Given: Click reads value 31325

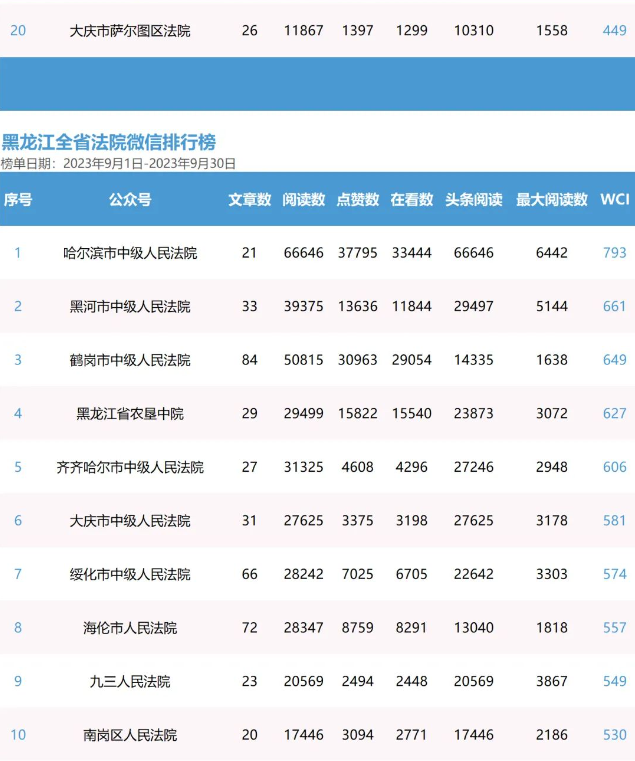Looking at the screenshot, I should pyautogui.click(x=303, y=467).
